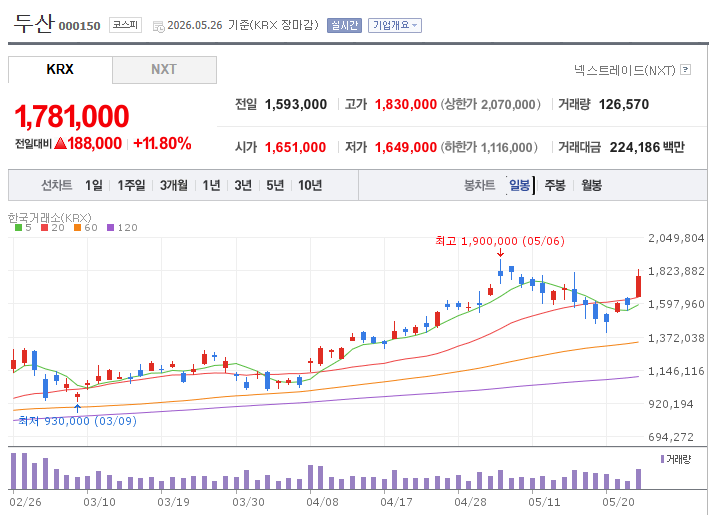
Task: Click the 넥스트레이드(NXT) link
Action: click(x=624, y=70)
